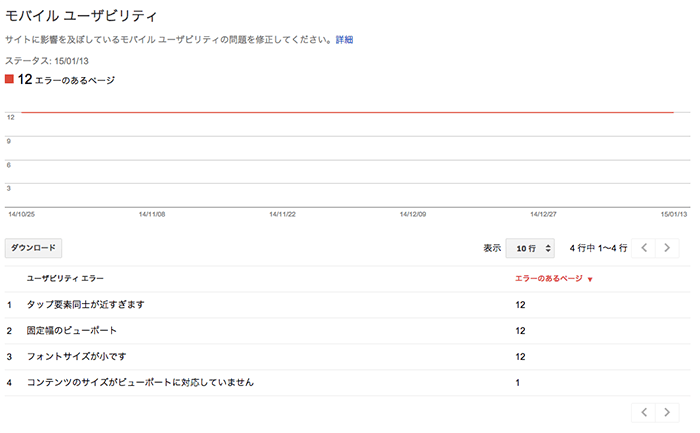Viewport: 700px width, 433px height.
Task: Click the ユーザビリティ エラー column header
Action: 65,279
